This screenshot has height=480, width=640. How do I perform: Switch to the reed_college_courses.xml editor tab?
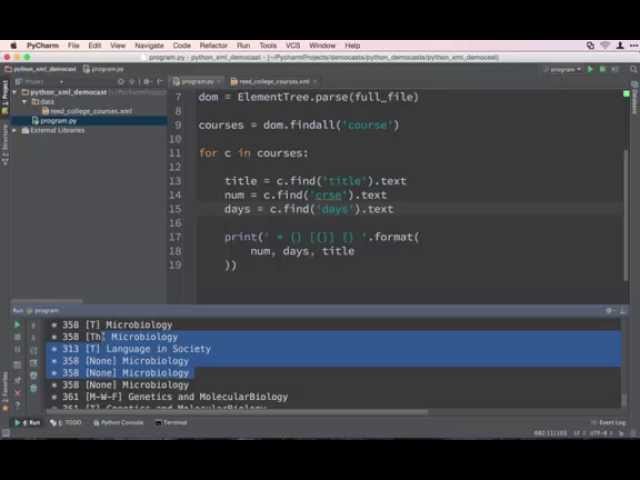coord(273,82)
